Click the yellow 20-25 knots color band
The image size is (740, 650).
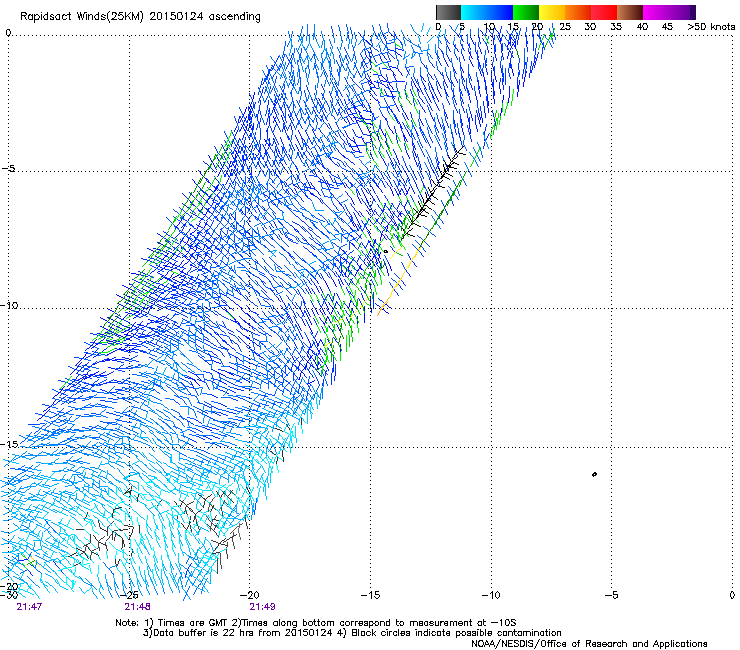coord(552,12)
